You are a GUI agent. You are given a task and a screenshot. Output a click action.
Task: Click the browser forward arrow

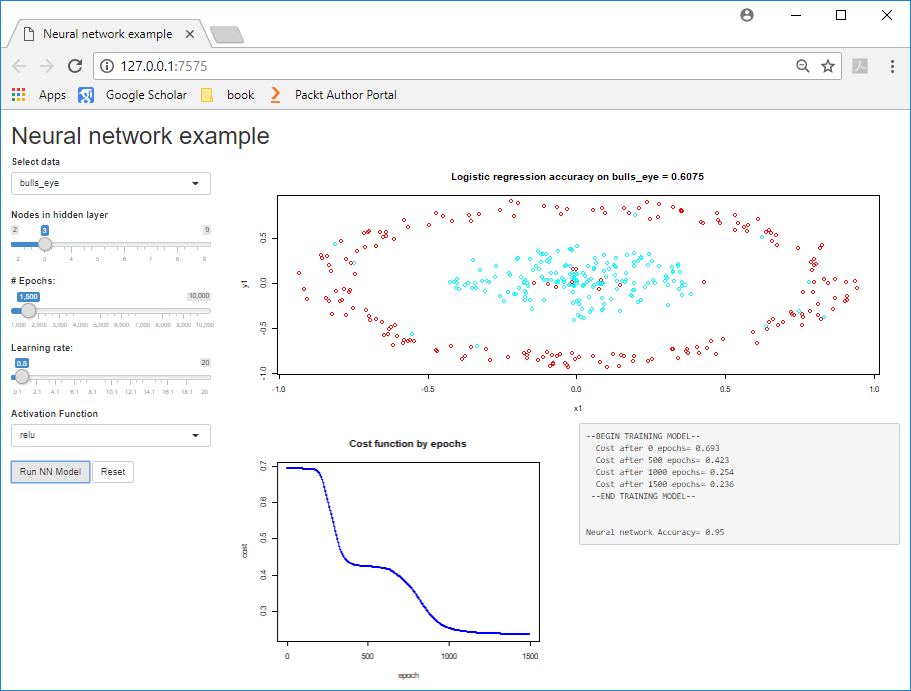47,66
